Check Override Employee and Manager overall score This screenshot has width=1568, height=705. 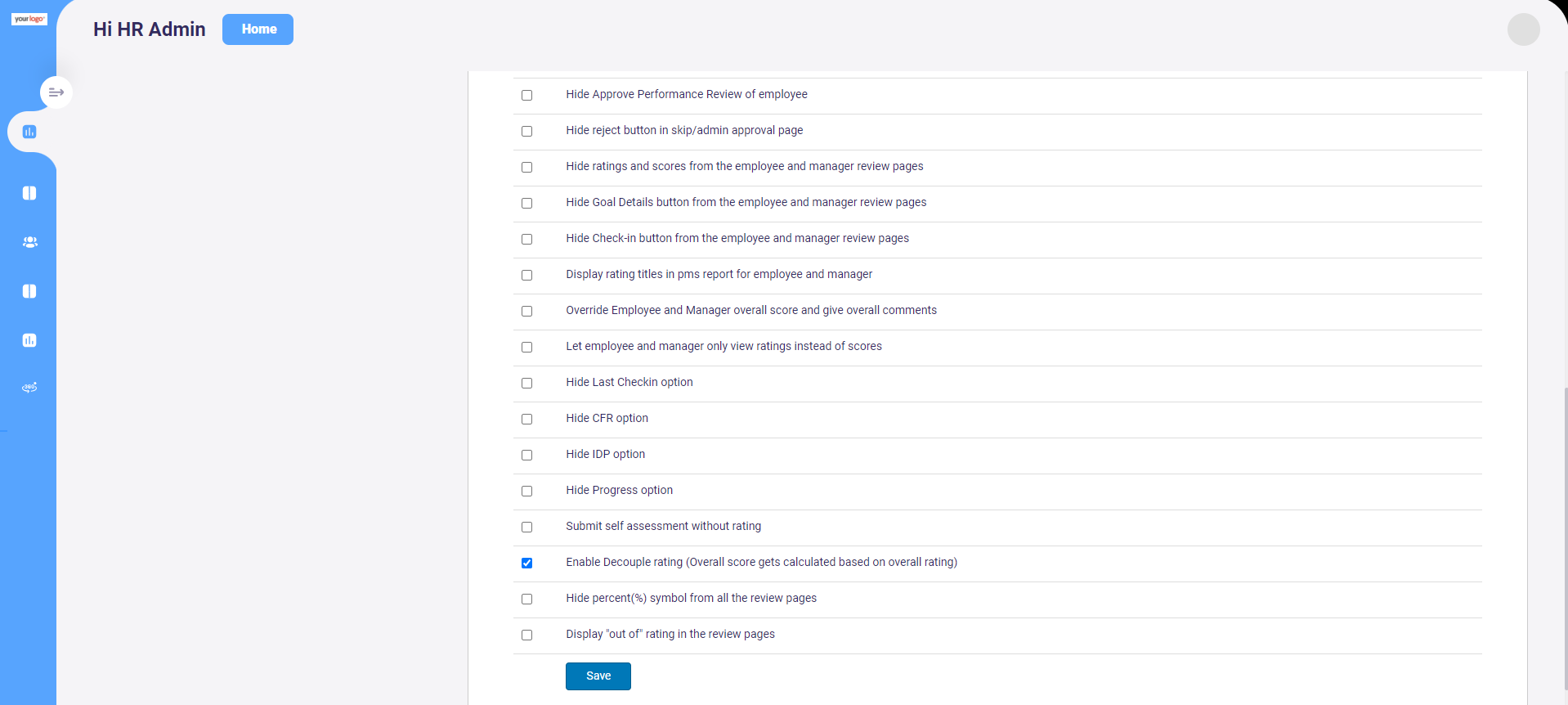[526, 312]
